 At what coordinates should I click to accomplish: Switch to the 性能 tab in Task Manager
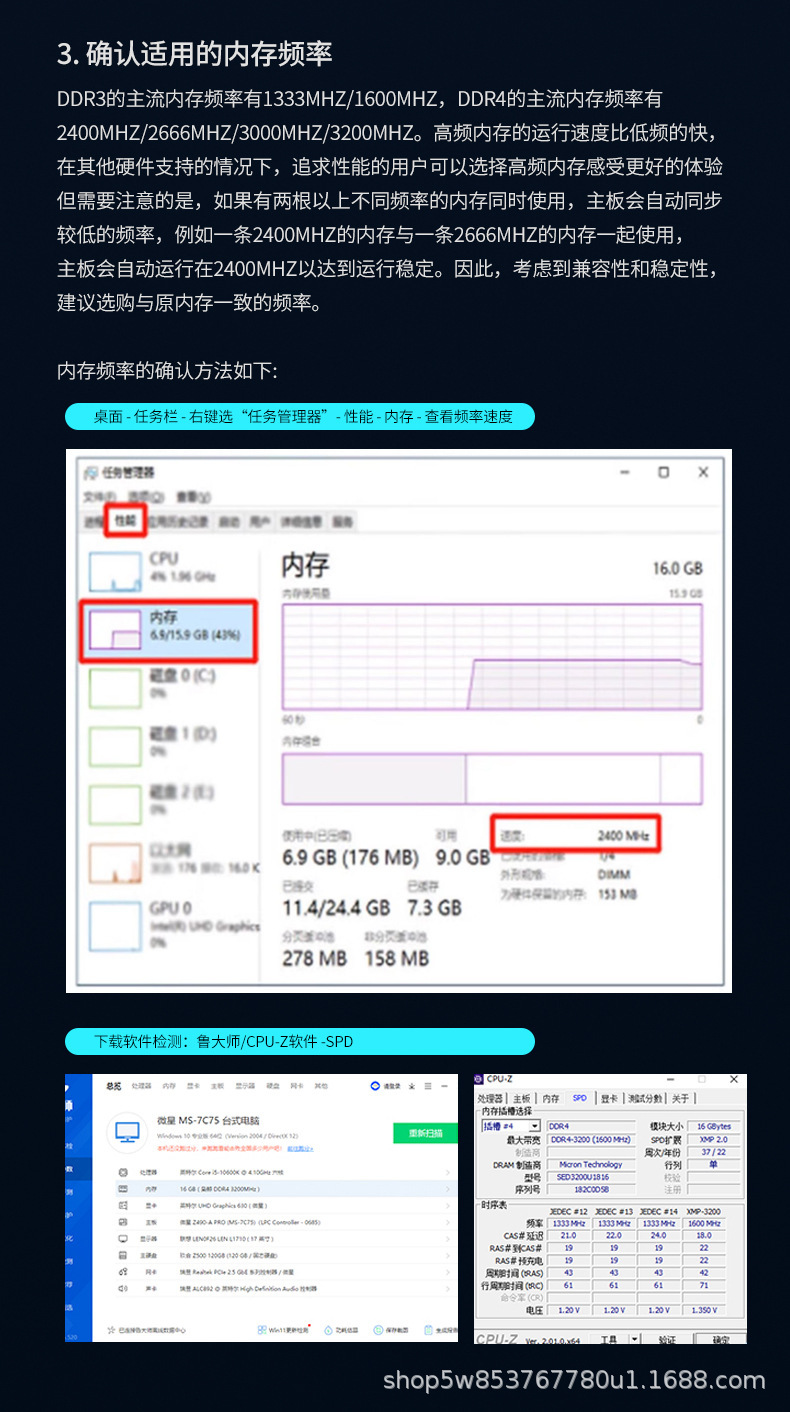125,520
